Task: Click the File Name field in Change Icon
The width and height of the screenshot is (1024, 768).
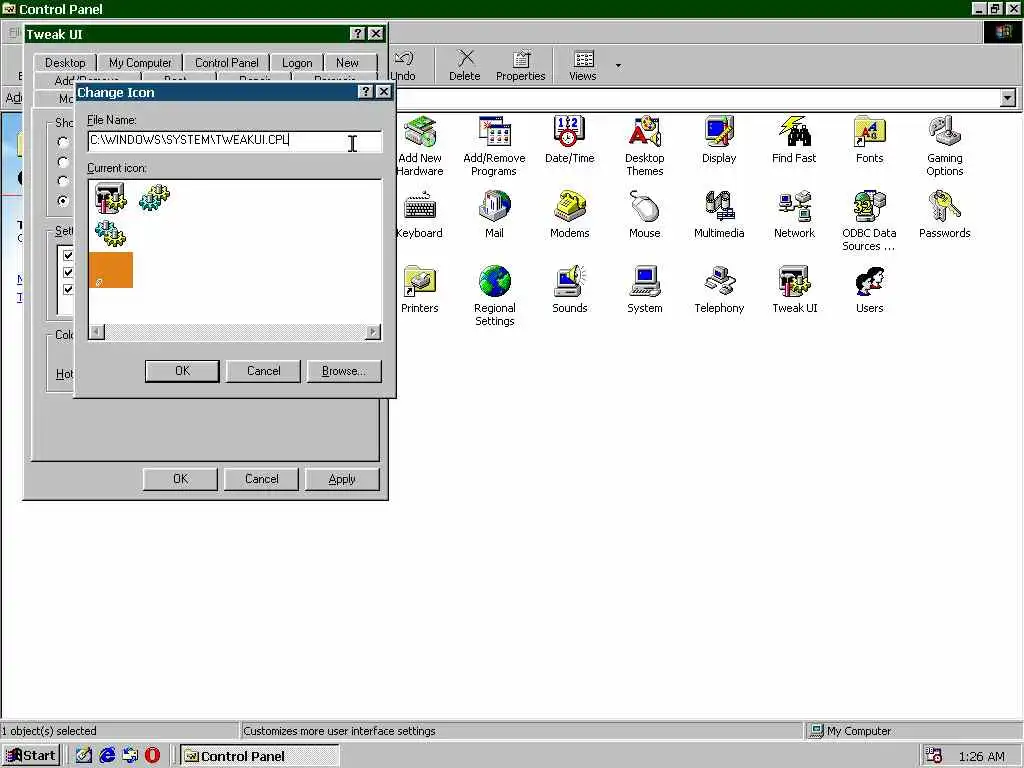Action: point(234,140)
